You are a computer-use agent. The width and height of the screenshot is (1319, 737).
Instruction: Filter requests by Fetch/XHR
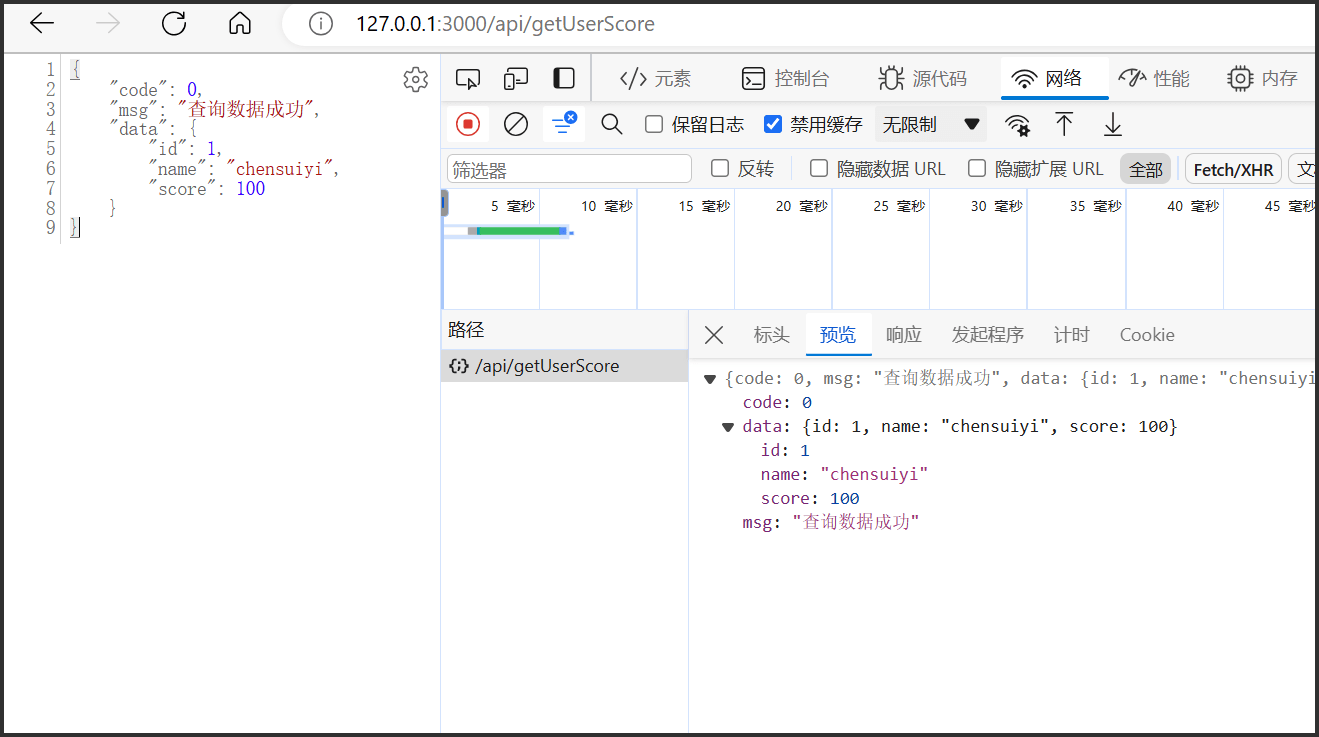pyautogui.click(x=1233, y=169)
